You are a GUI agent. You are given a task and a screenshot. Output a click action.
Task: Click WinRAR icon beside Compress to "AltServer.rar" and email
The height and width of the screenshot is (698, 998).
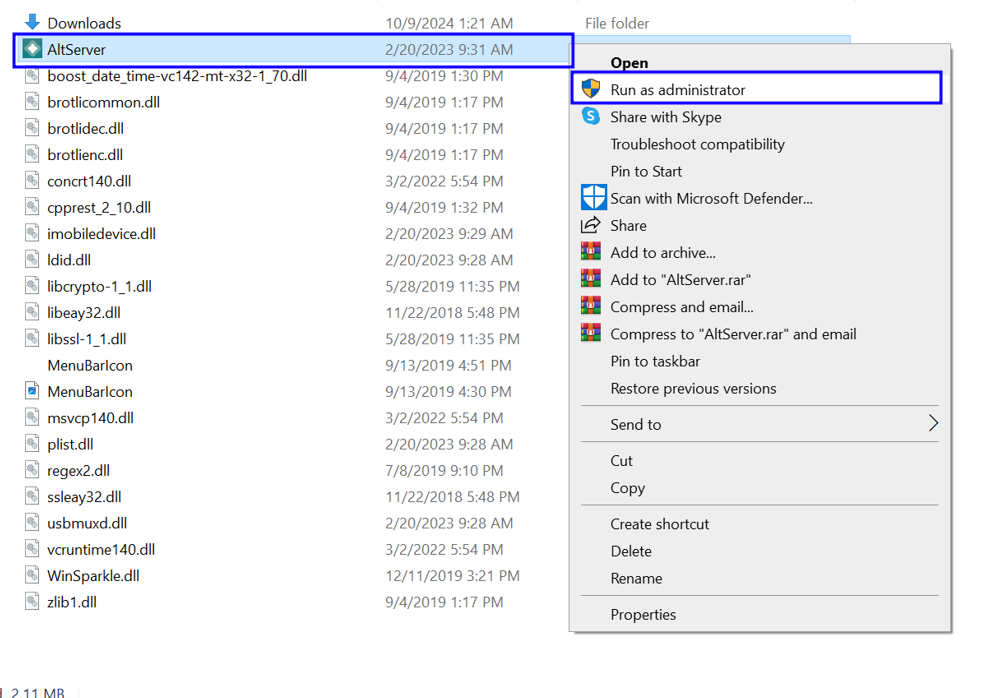point(591,333)
